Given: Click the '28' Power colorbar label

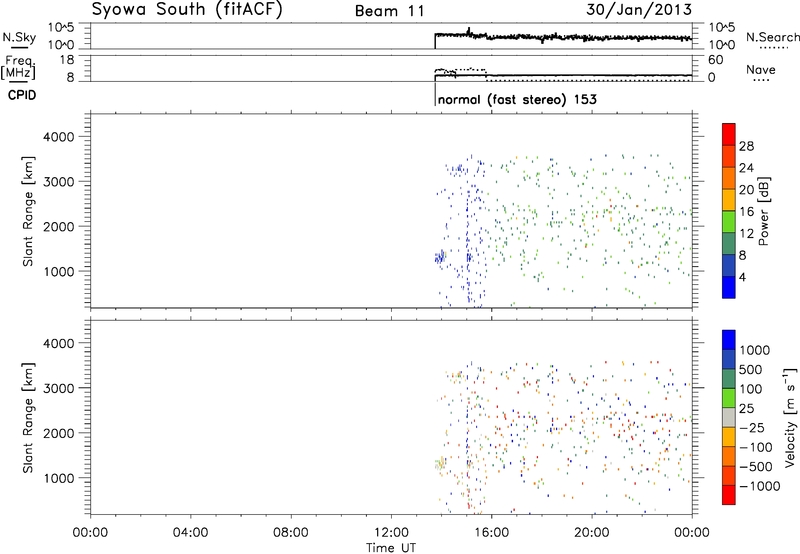Looking at the screenshot, I should coord(746,146).
